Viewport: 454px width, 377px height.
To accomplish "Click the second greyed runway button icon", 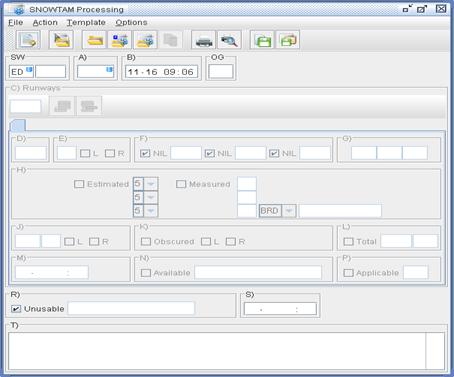I will pyautogui.click(x=89, y=106).
